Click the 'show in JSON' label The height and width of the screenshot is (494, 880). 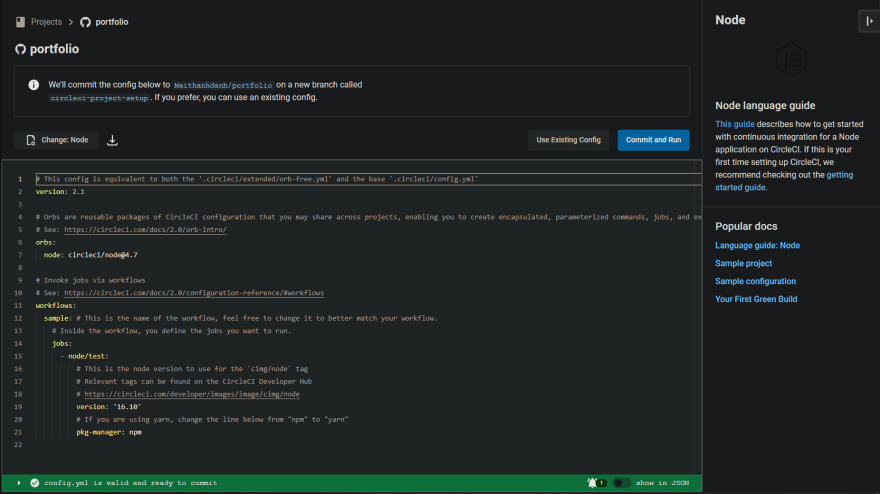662,483
